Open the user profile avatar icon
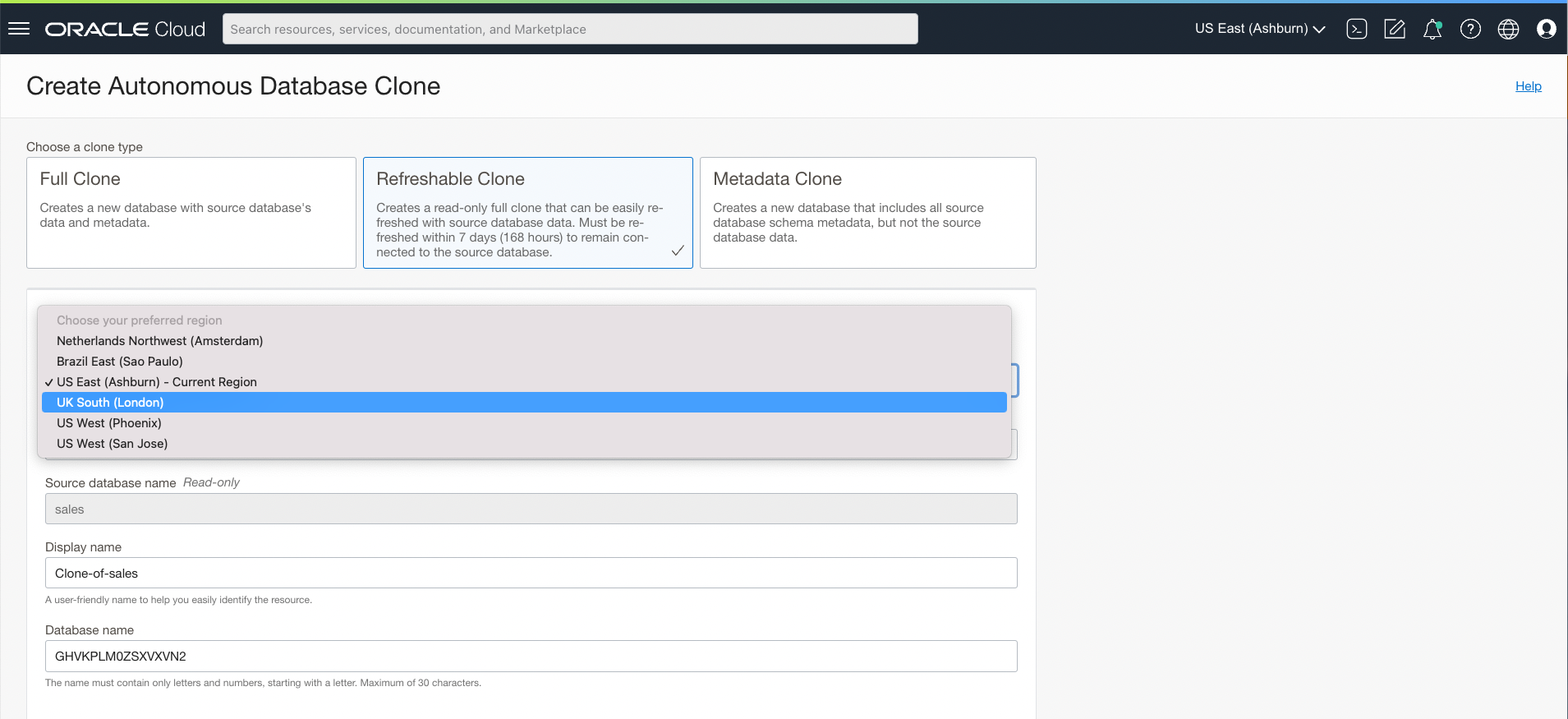Screen dimensions: 1568x719 click(x=1546, y=30)
